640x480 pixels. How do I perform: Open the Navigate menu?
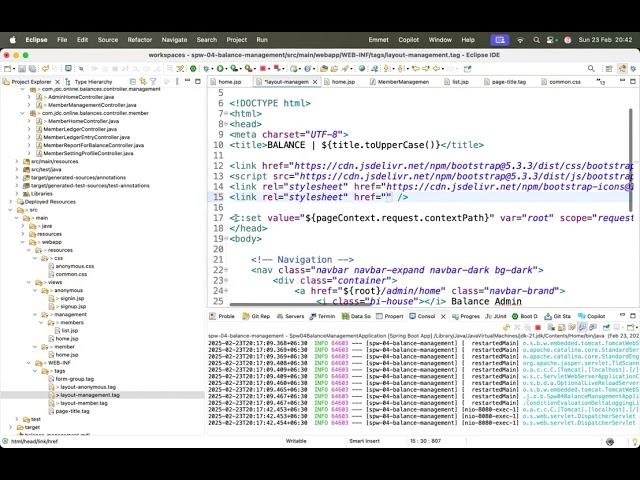174,40
